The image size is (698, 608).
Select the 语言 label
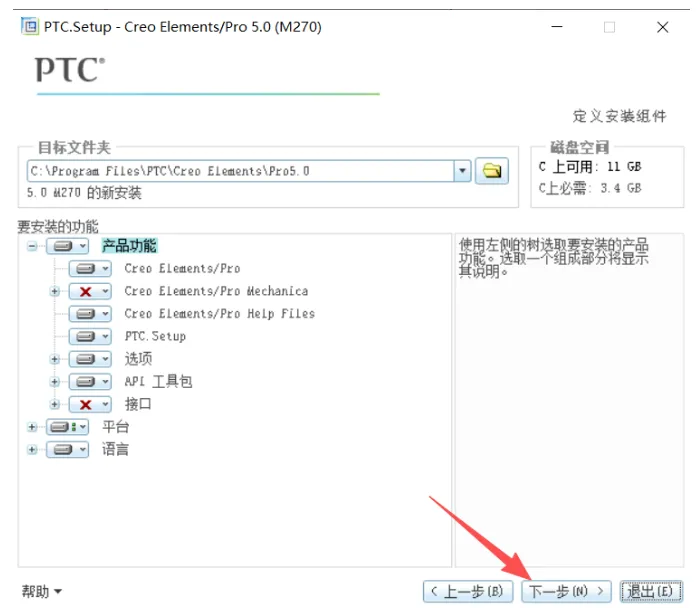(115, 450)
